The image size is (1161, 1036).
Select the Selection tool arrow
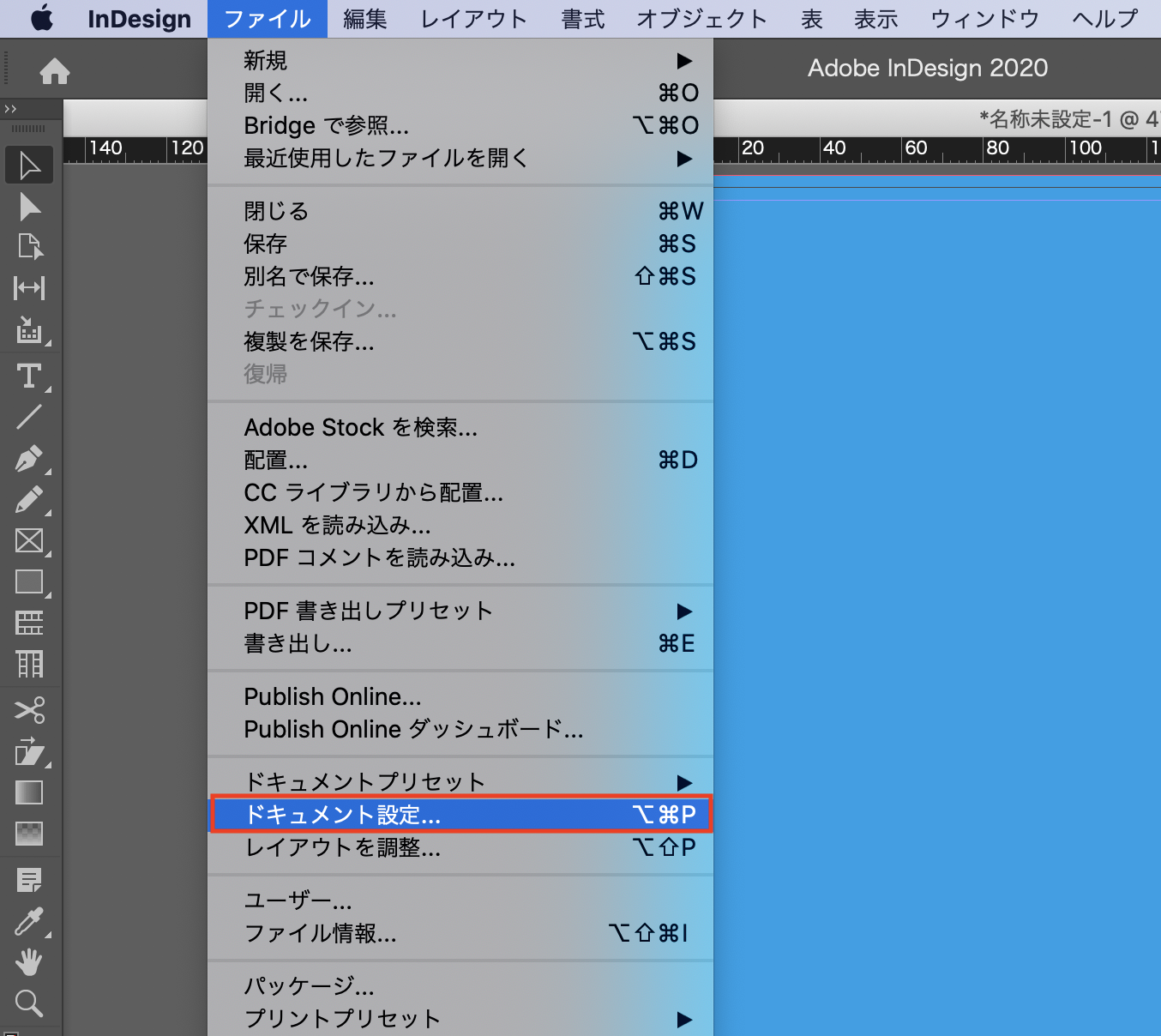29,166
